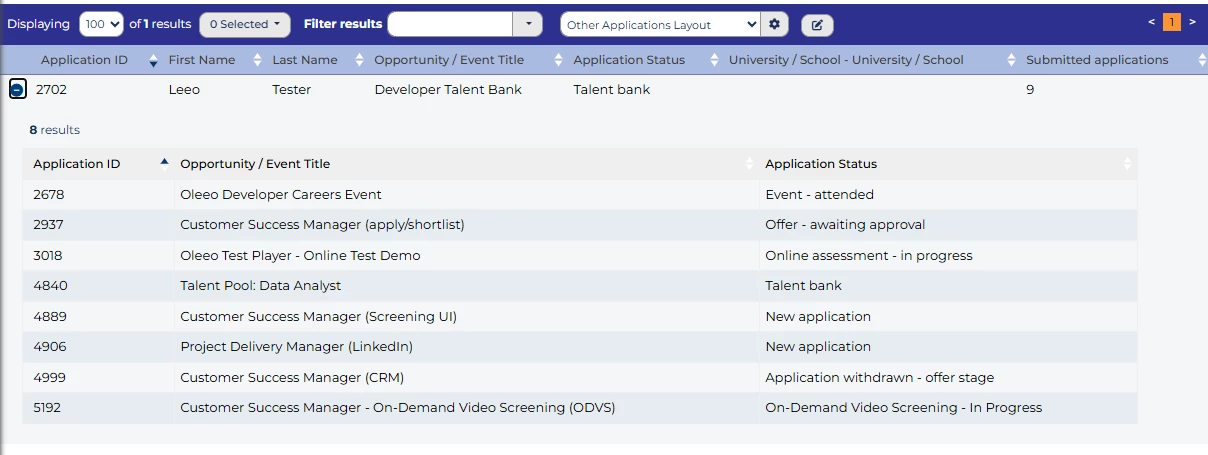Sort the nested table by Application ID
The width and height of the screenshot is (1208, 455).
[164, 164]
